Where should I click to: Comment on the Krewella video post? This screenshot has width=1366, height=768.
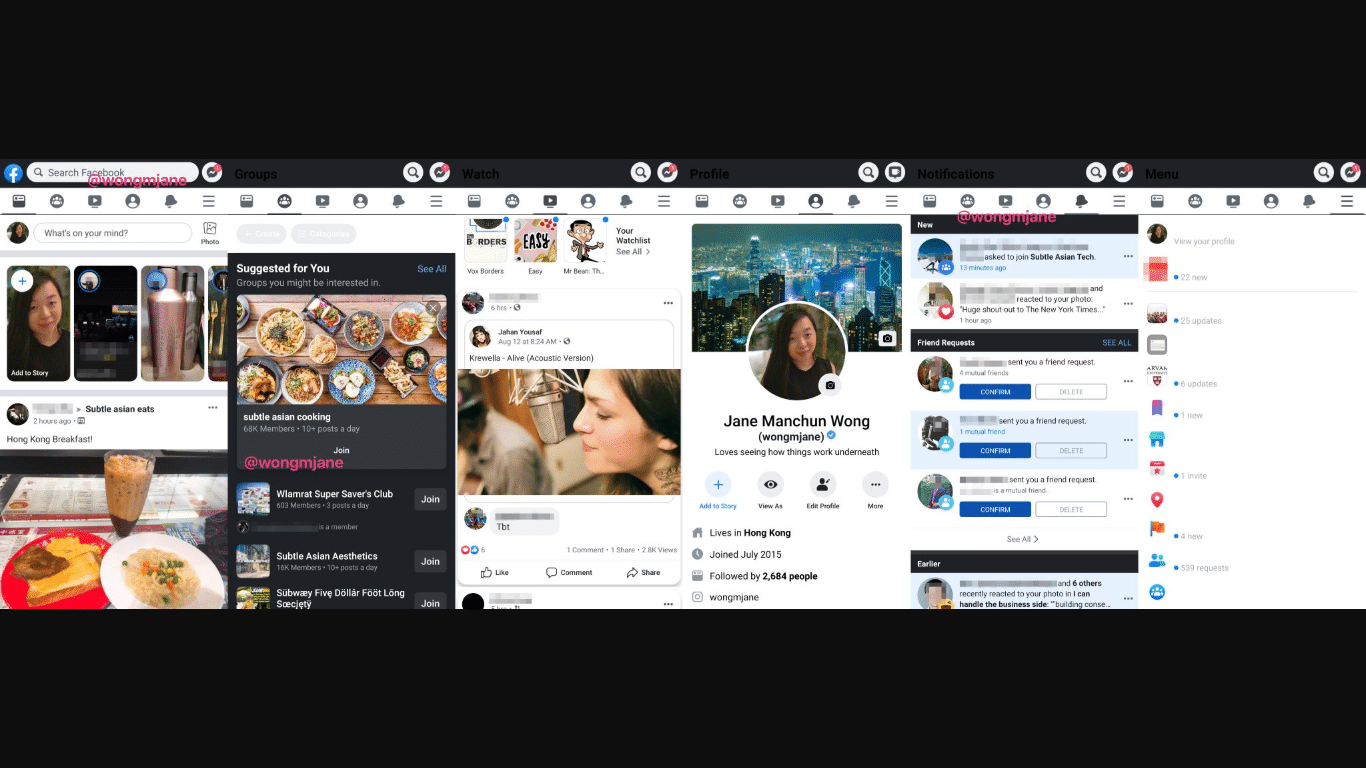pos(569,573)
